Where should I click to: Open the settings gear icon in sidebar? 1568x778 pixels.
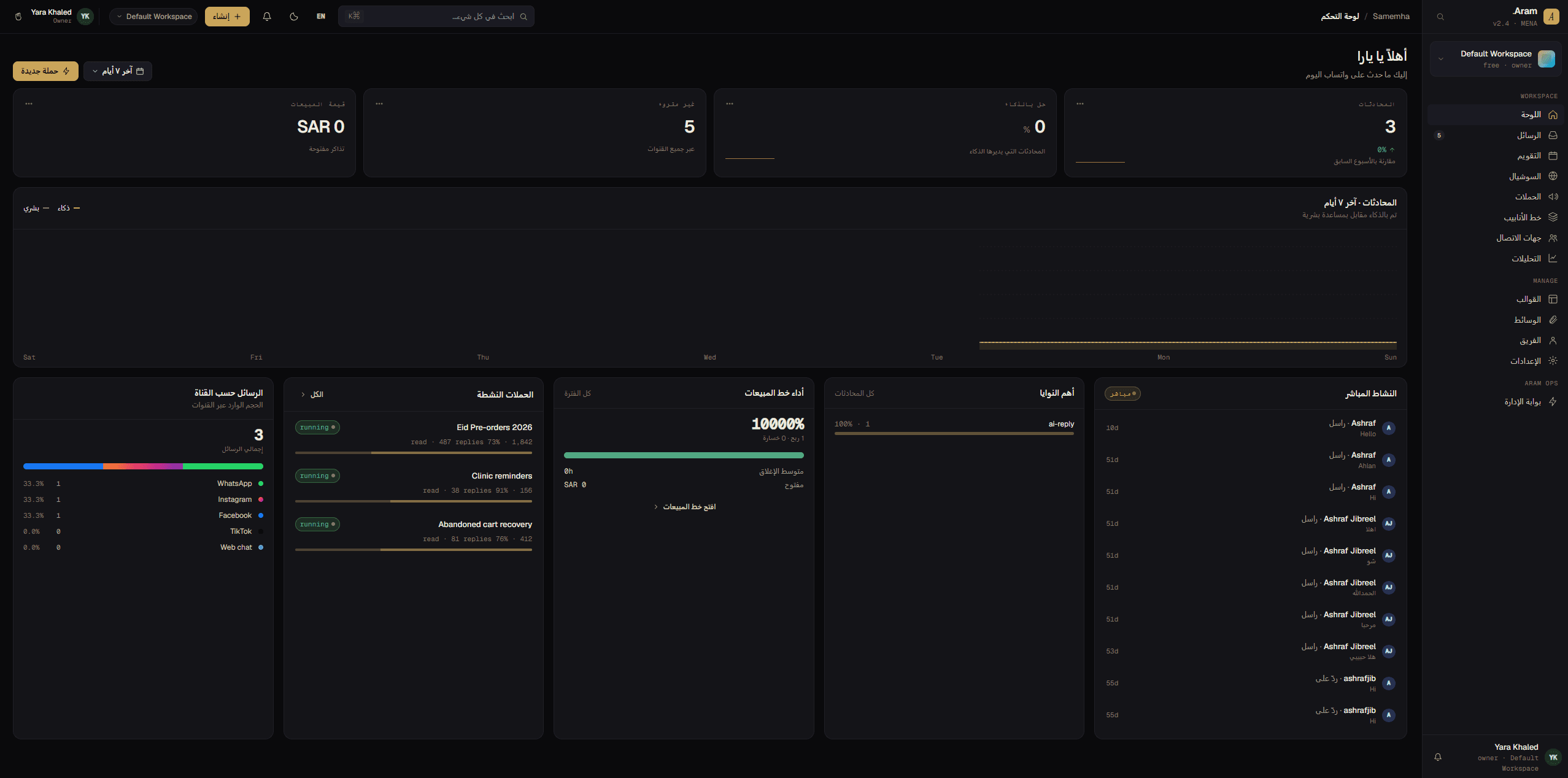coord(1553,361)
